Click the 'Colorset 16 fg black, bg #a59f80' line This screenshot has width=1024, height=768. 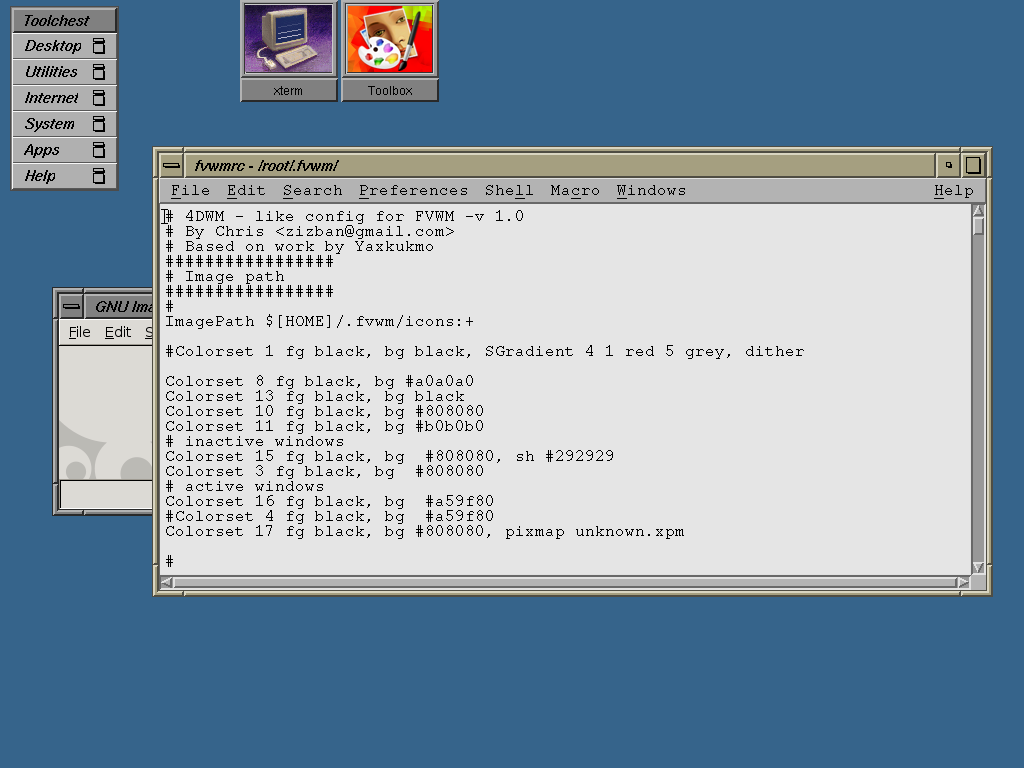point(329,502)
